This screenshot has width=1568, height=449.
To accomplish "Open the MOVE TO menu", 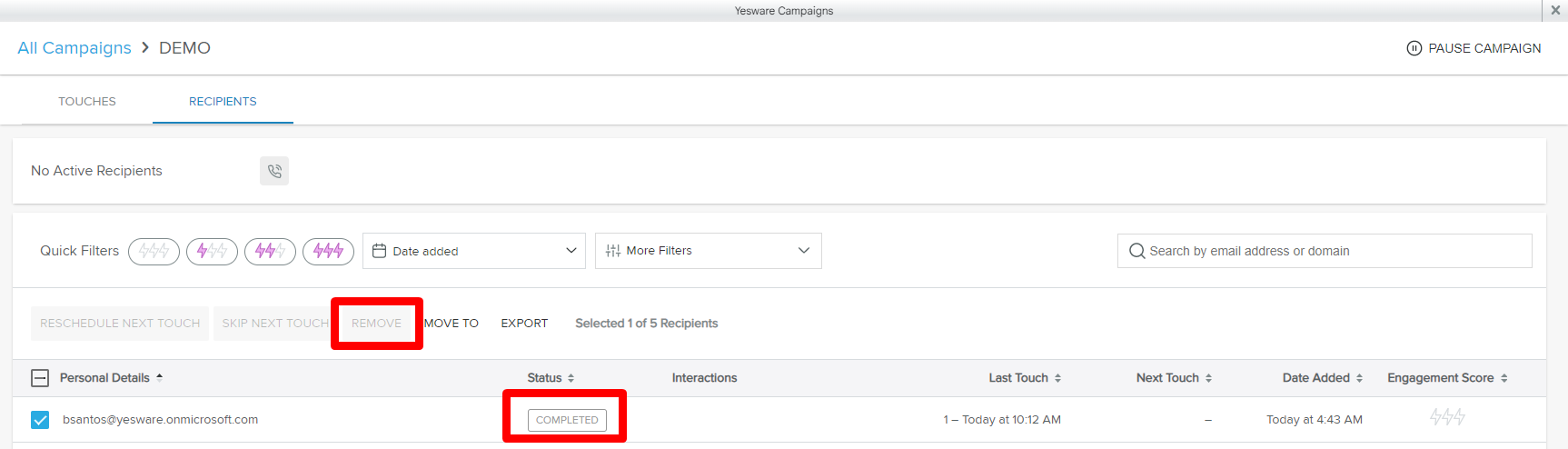I will [452, 324].
